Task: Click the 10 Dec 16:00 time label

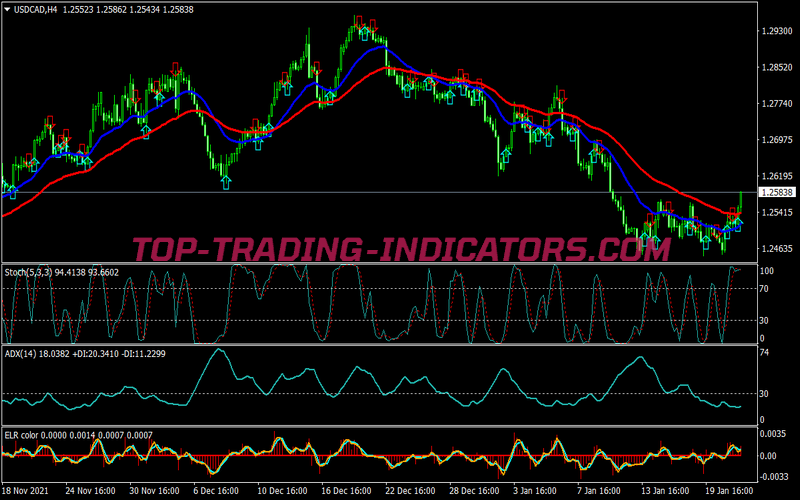Action: point(282,491)
